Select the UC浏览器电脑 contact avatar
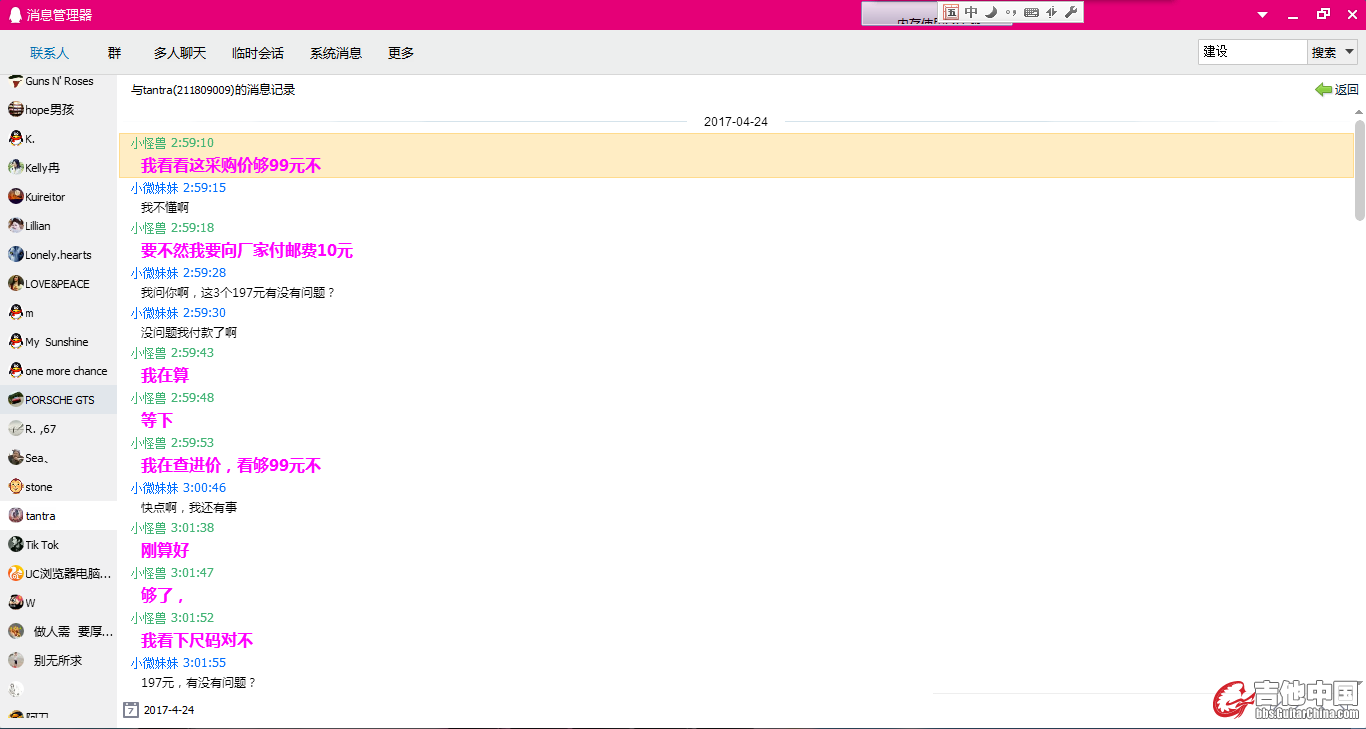 pyautogui.click(x=16, y=574)
